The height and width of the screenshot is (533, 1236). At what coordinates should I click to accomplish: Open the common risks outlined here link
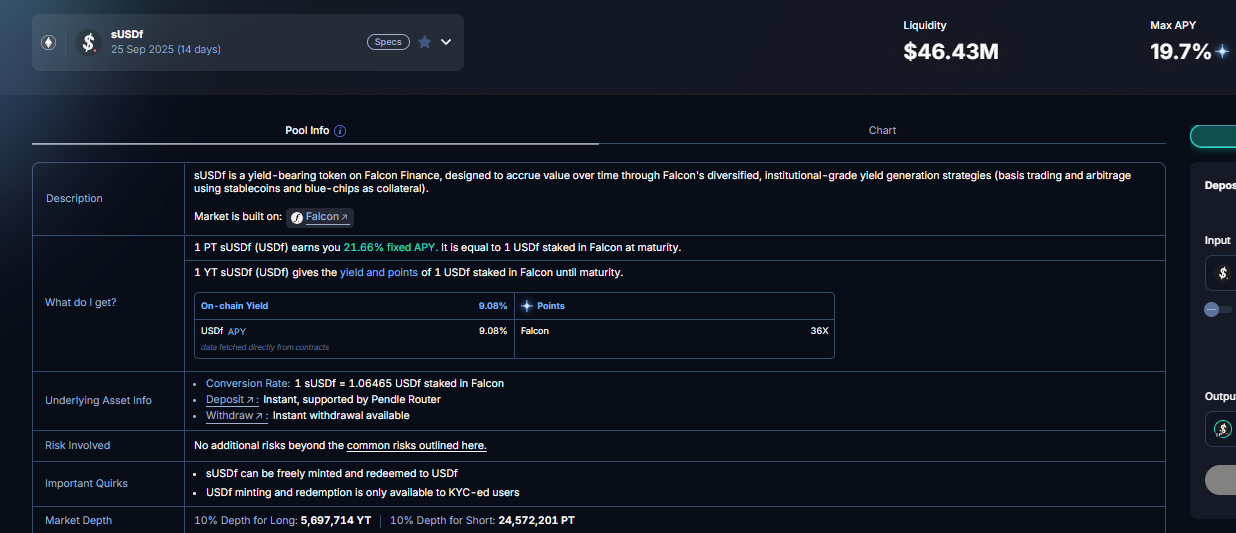pyautogui.click(x=417, y=445)
